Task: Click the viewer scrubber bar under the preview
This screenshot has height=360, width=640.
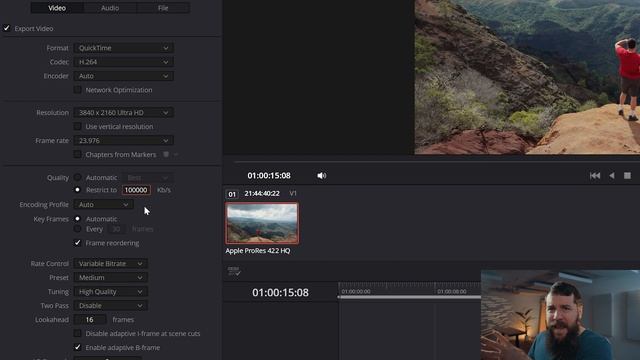Action: pyautogui.click(x=437, y=162)
